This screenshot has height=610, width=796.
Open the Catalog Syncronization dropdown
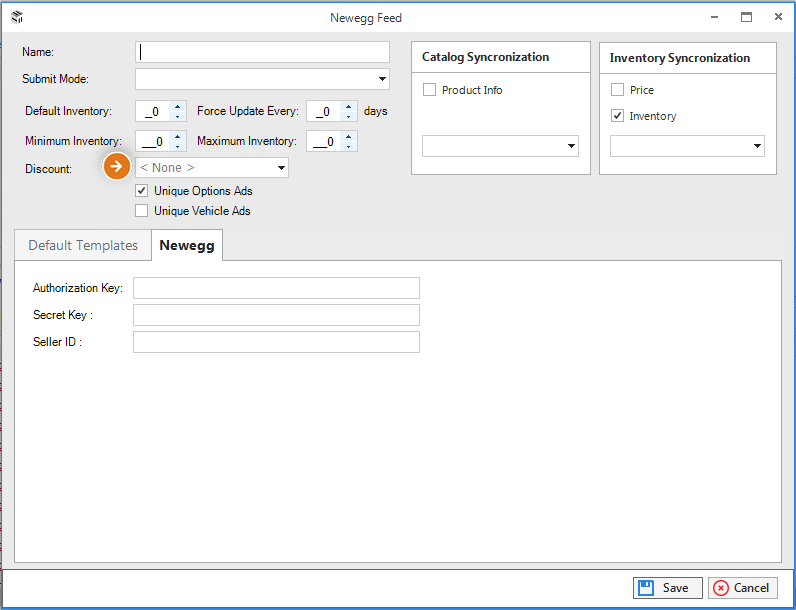pos(500,146)
